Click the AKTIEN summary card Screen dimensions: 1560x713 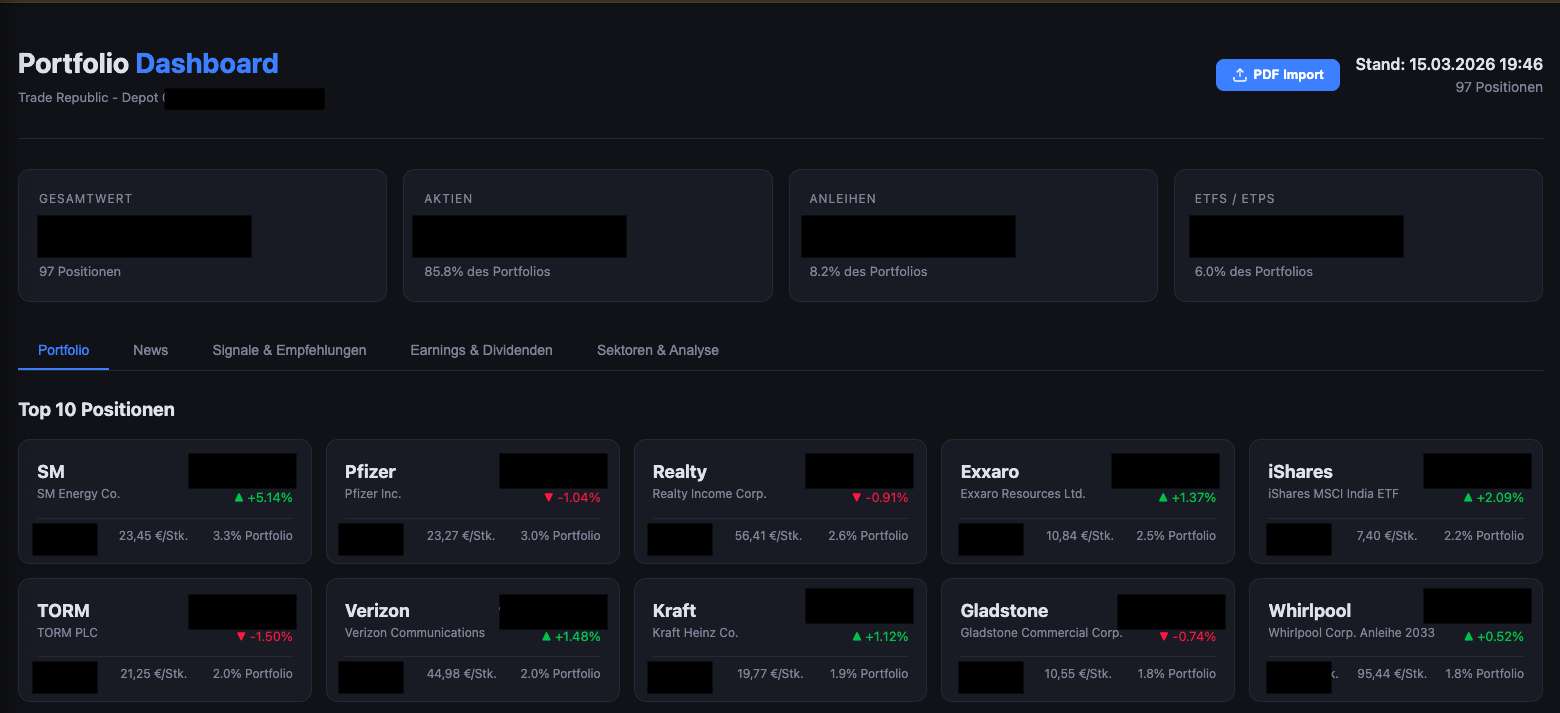pyautogui.click(x=587, y=235)
